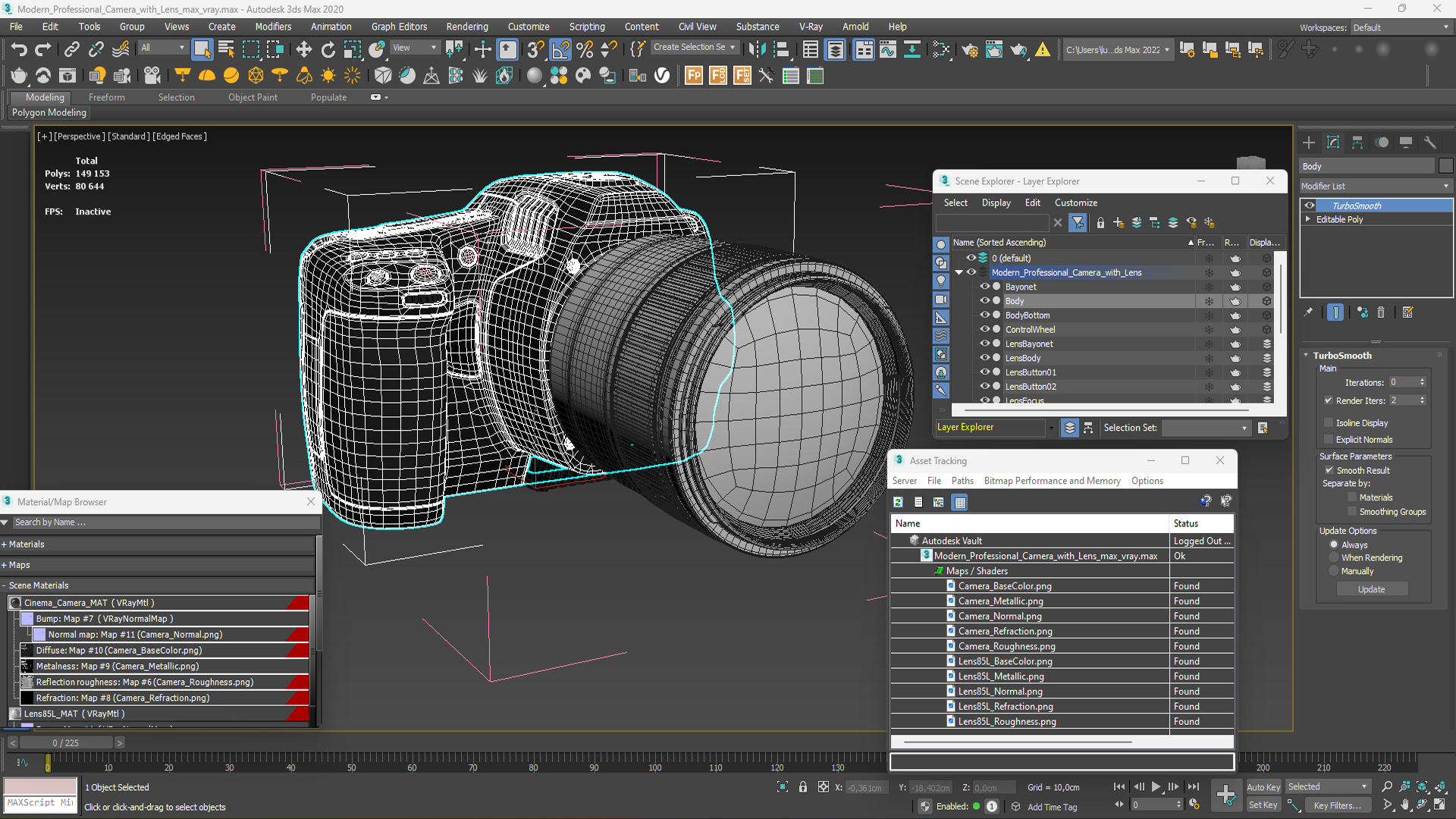Enable Isoline Display checkbox
The image size is (1456, 819).
pyautogui.click(x=1329, y=422)
